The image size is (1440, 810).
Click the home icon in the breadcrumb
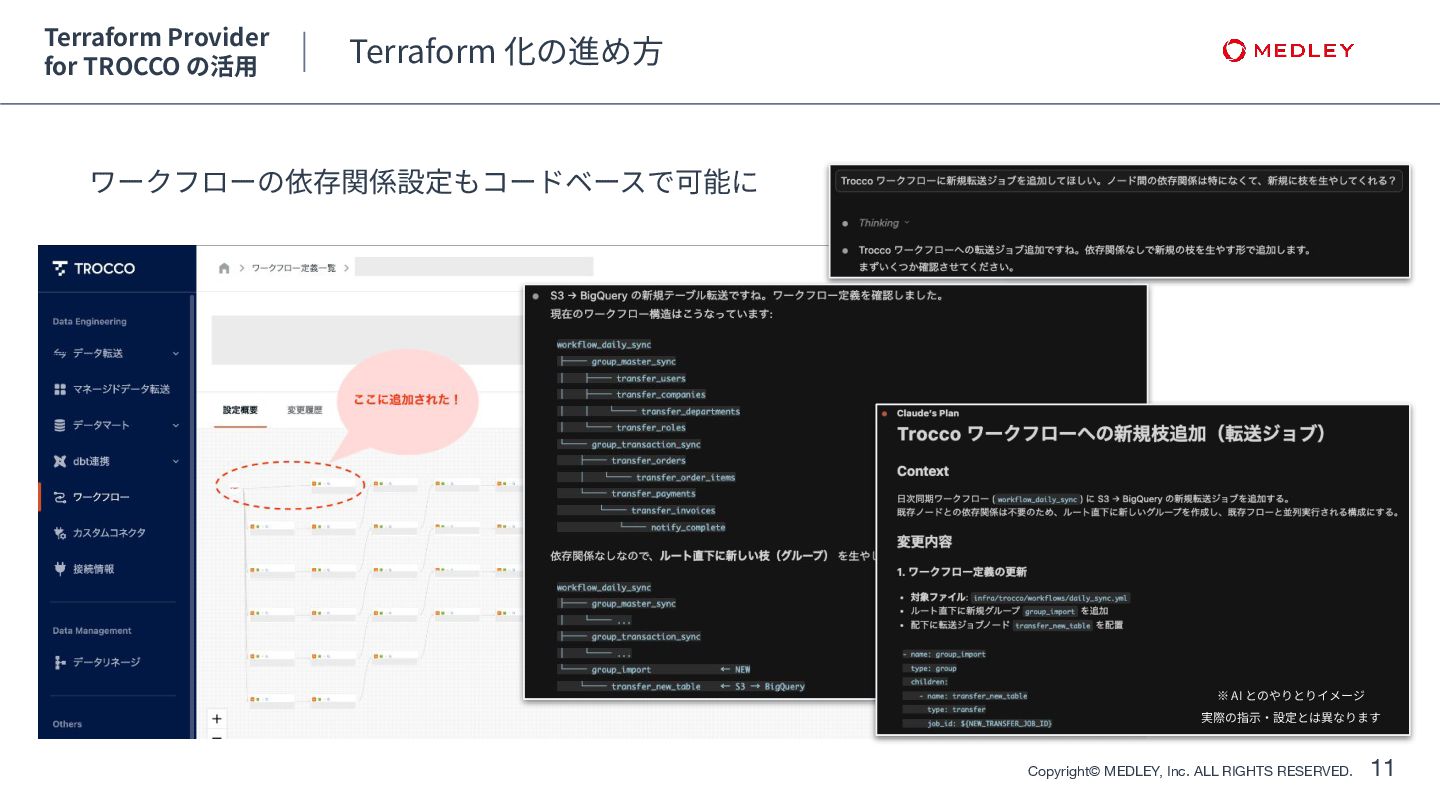pos(224,268)
